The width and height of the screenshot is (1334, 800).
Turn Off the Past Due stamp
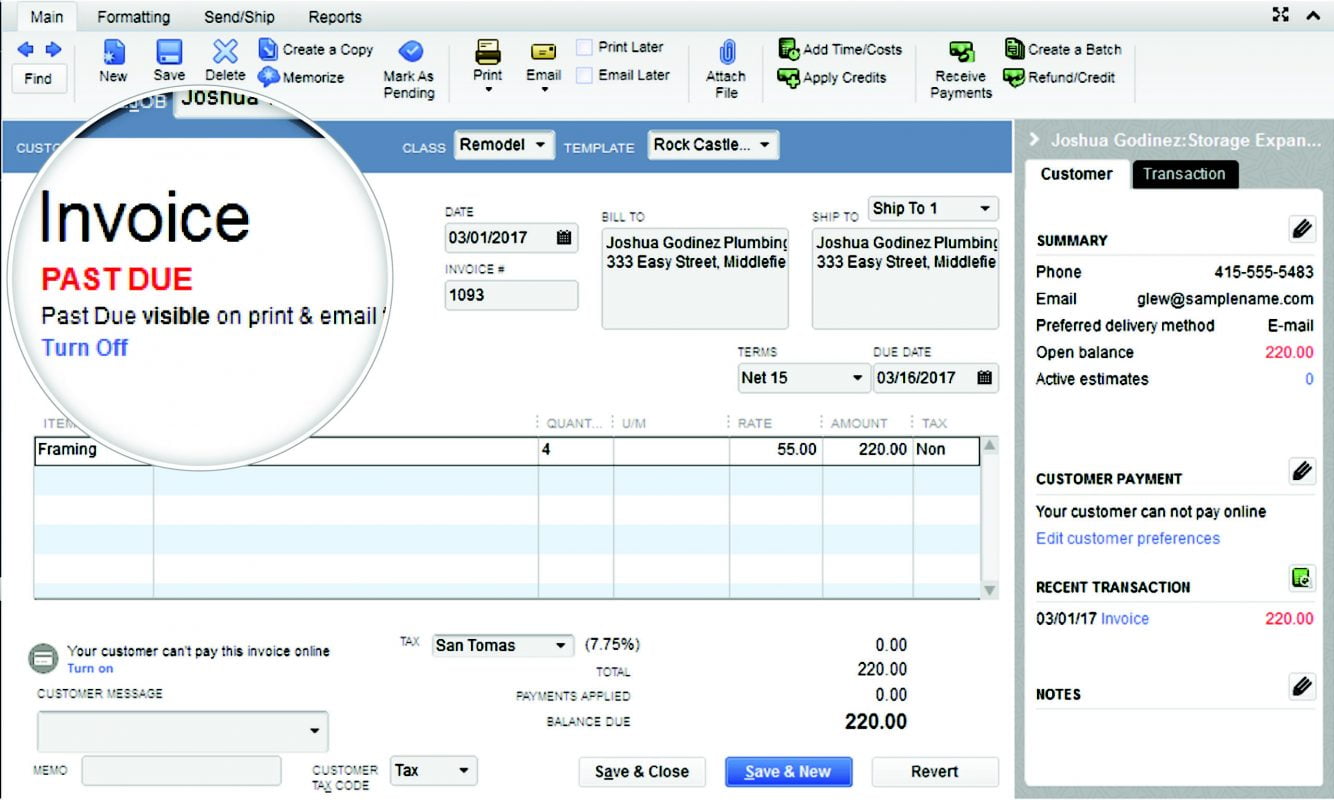[85, 348]
